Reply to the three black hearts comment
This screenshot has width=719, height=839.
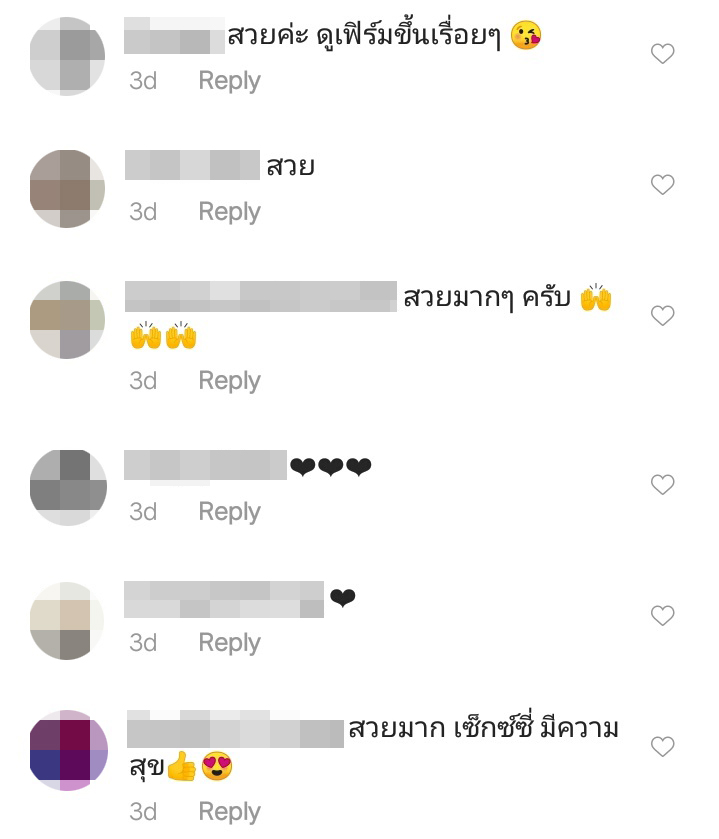tap(230, 513)
